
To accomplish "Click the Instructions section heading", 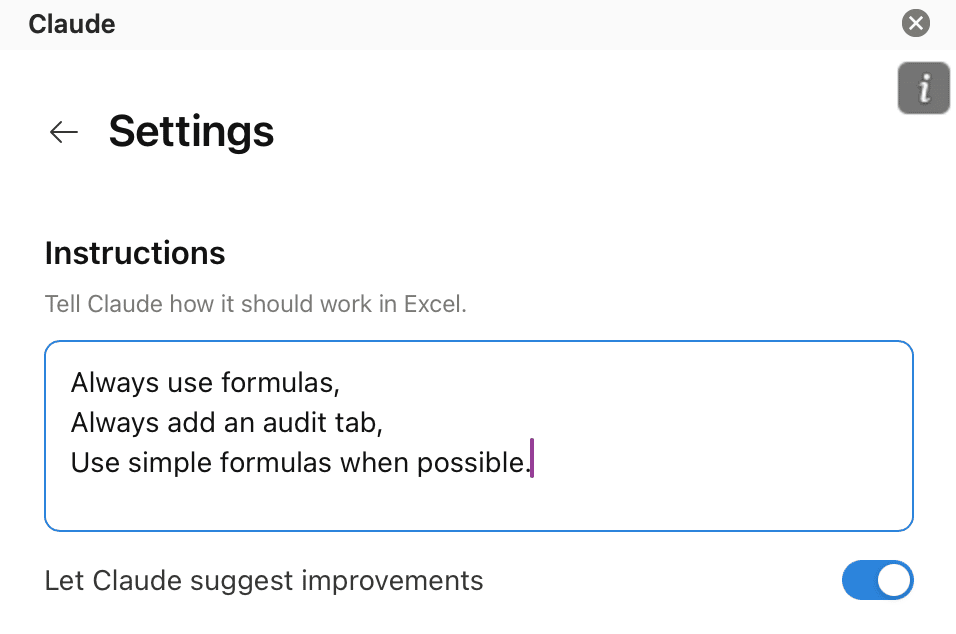I will [135, 253].
